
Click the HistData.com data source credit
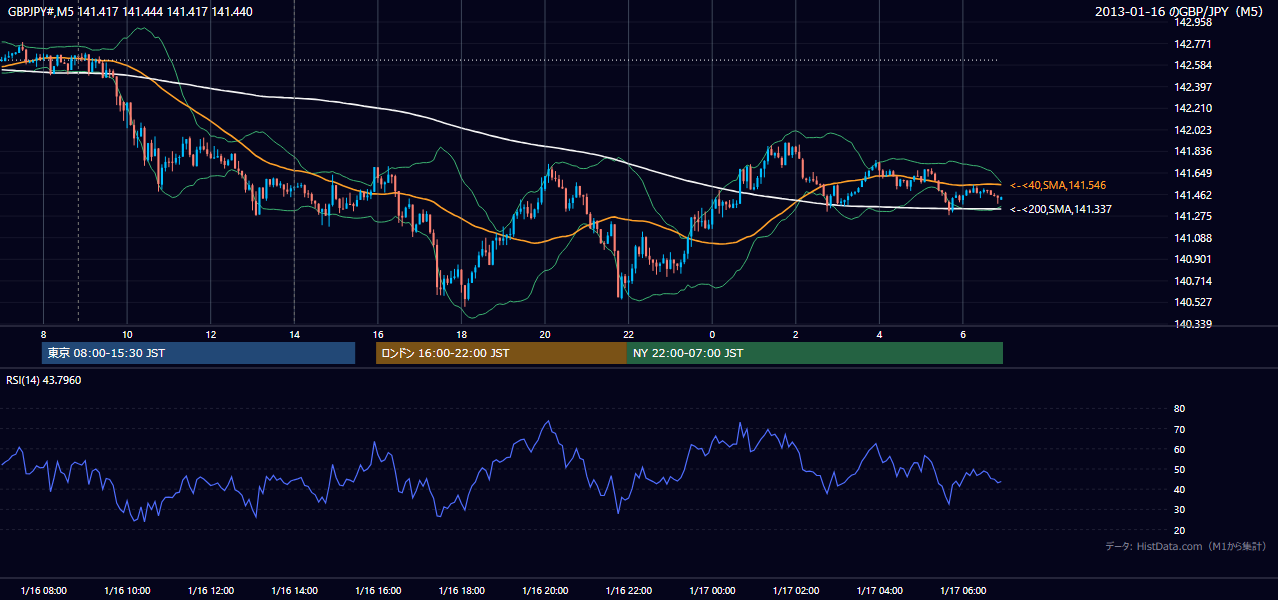pyautogui.click(x=1186, y=546)
